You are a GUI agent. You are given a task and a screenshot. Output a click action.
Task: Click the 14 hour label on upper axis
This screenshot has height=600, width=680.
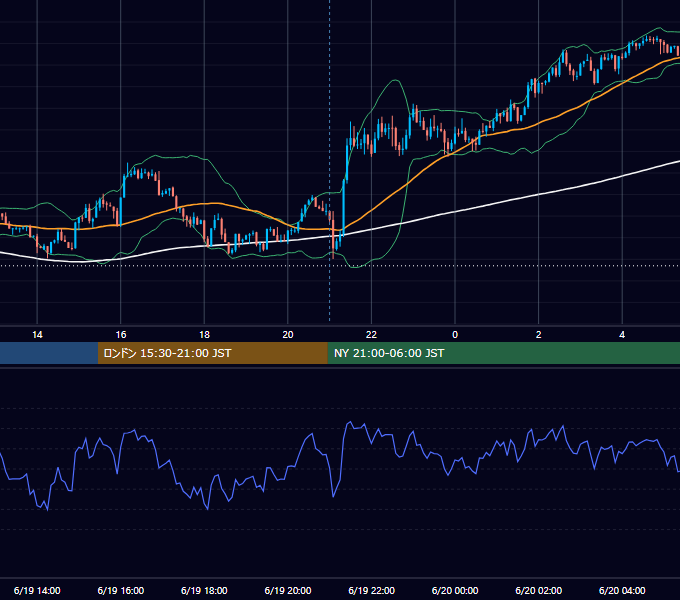(x=37, y=335)
